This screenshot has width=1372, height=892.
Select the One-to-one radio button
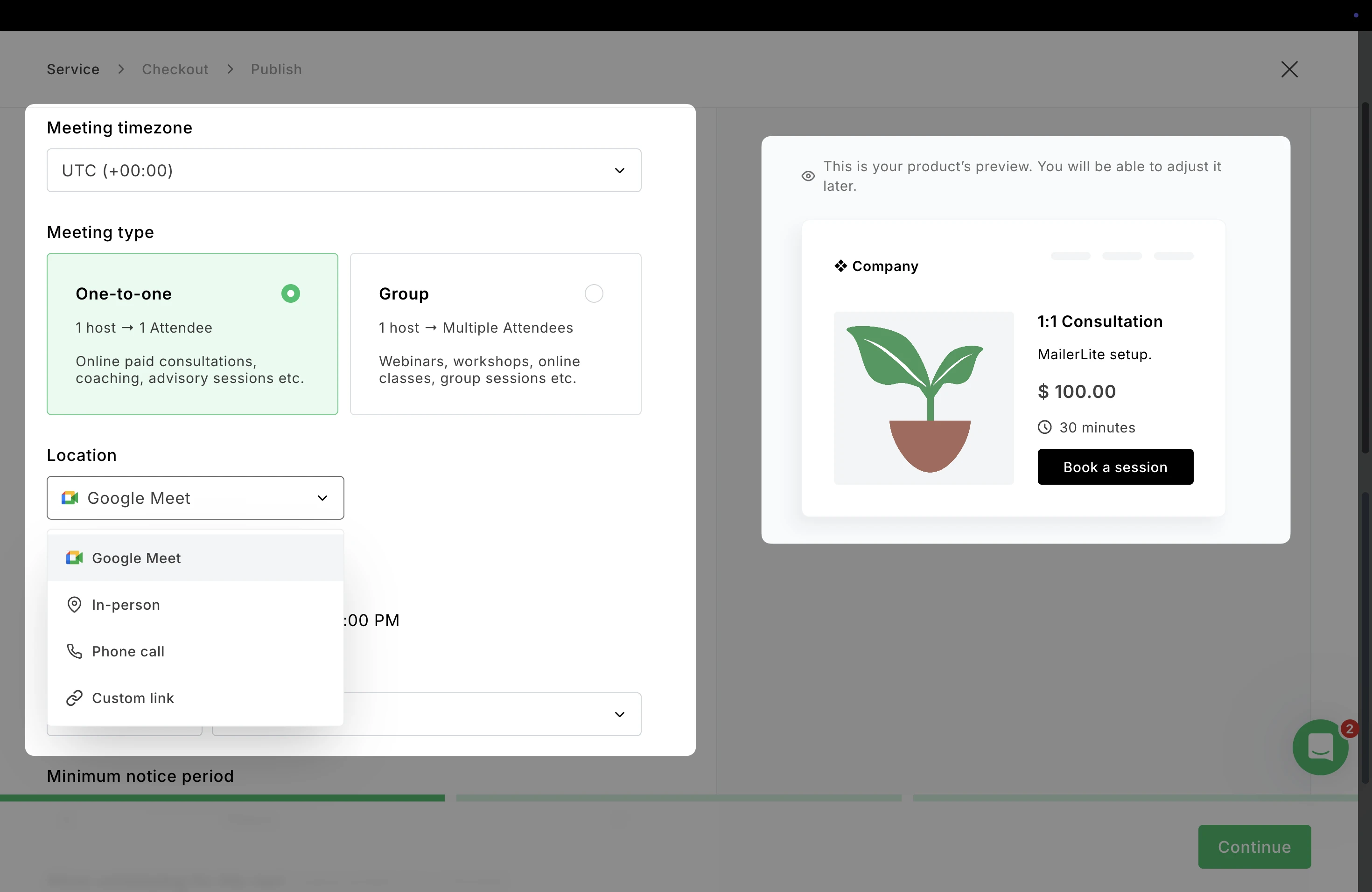(x=291, y=293)
